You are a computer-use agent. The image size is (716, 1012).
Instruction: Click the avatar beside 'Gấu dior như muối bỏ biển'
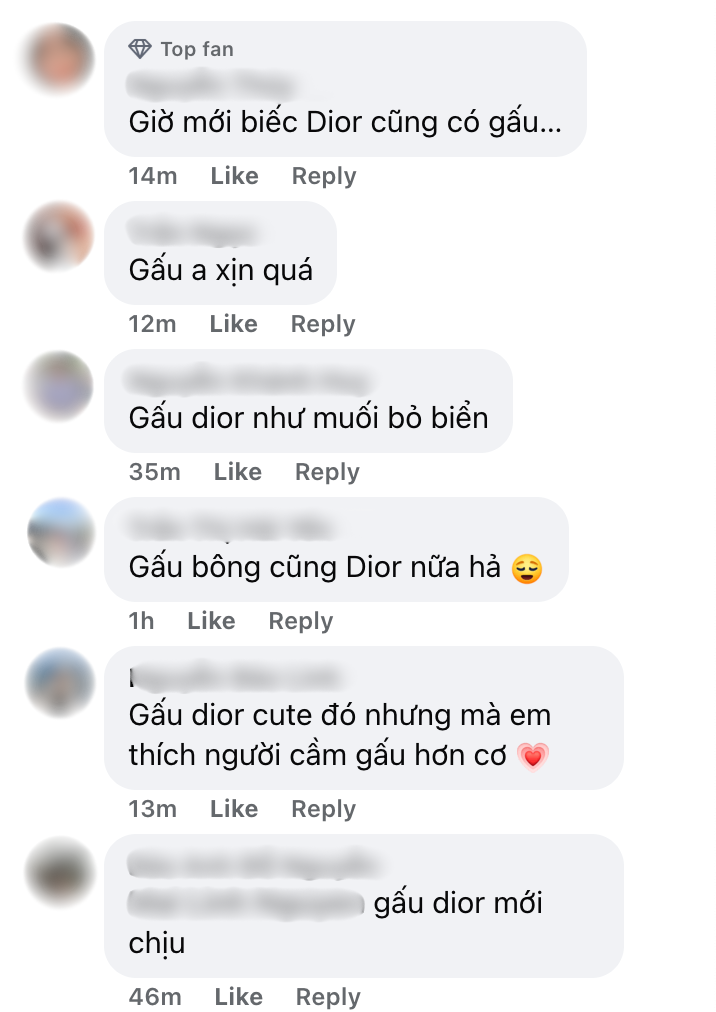55,387
